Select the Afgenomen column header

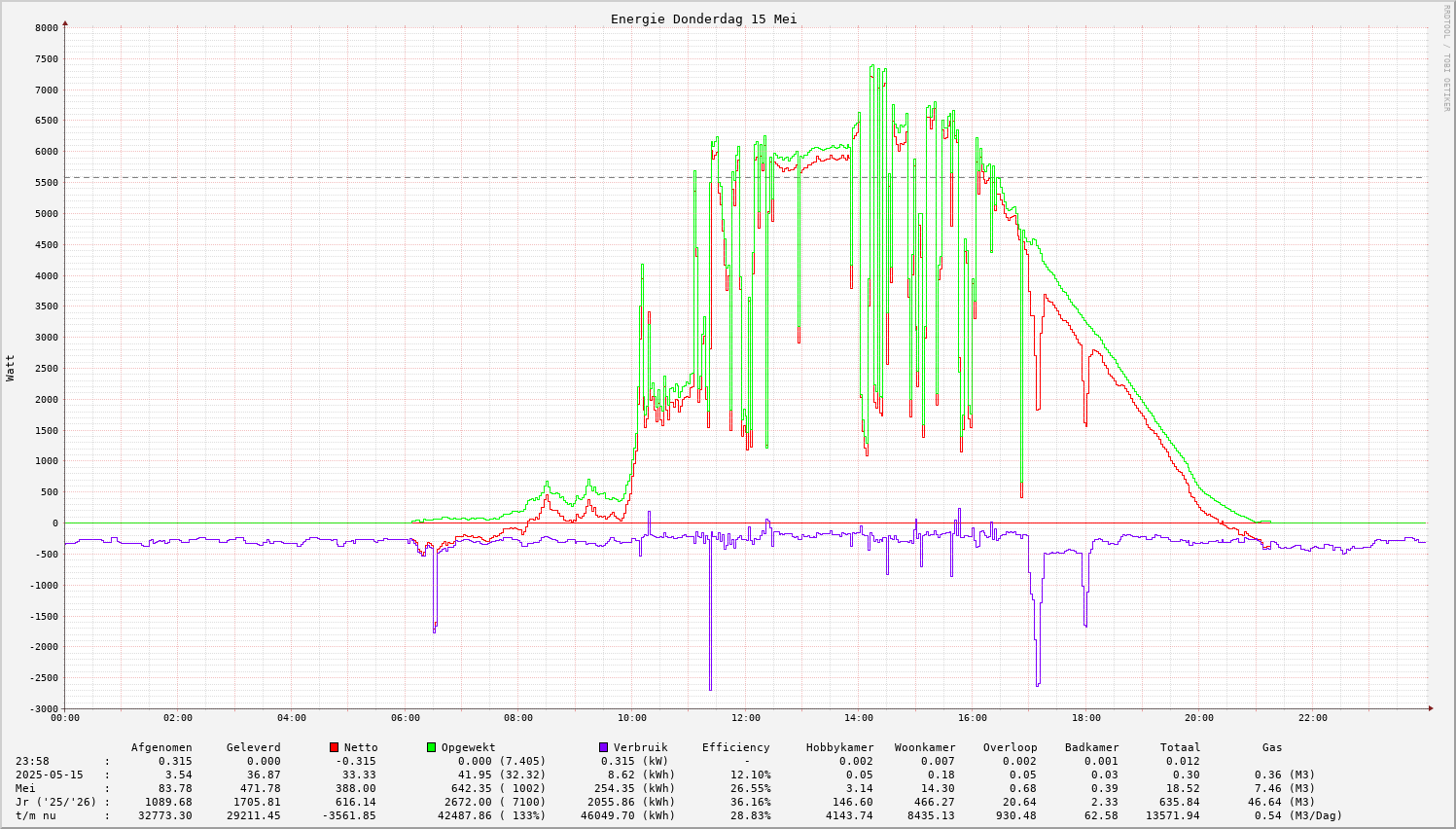[161, 747]
